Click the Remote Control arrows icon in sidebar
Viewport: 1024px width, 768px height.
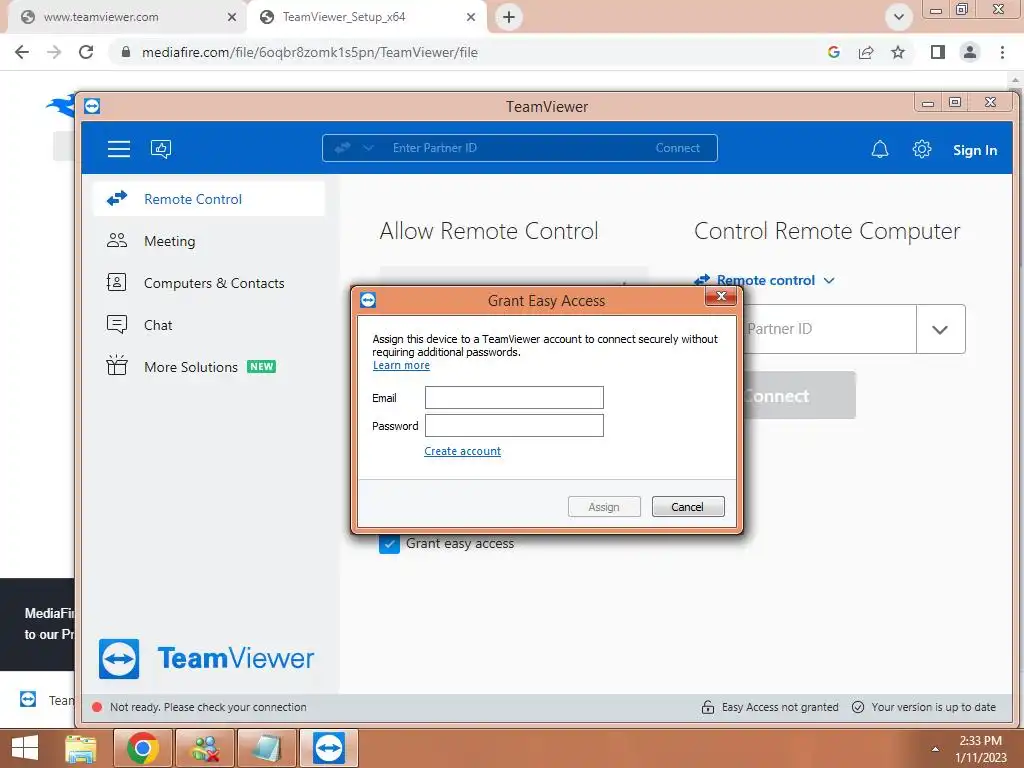(117, 198)
